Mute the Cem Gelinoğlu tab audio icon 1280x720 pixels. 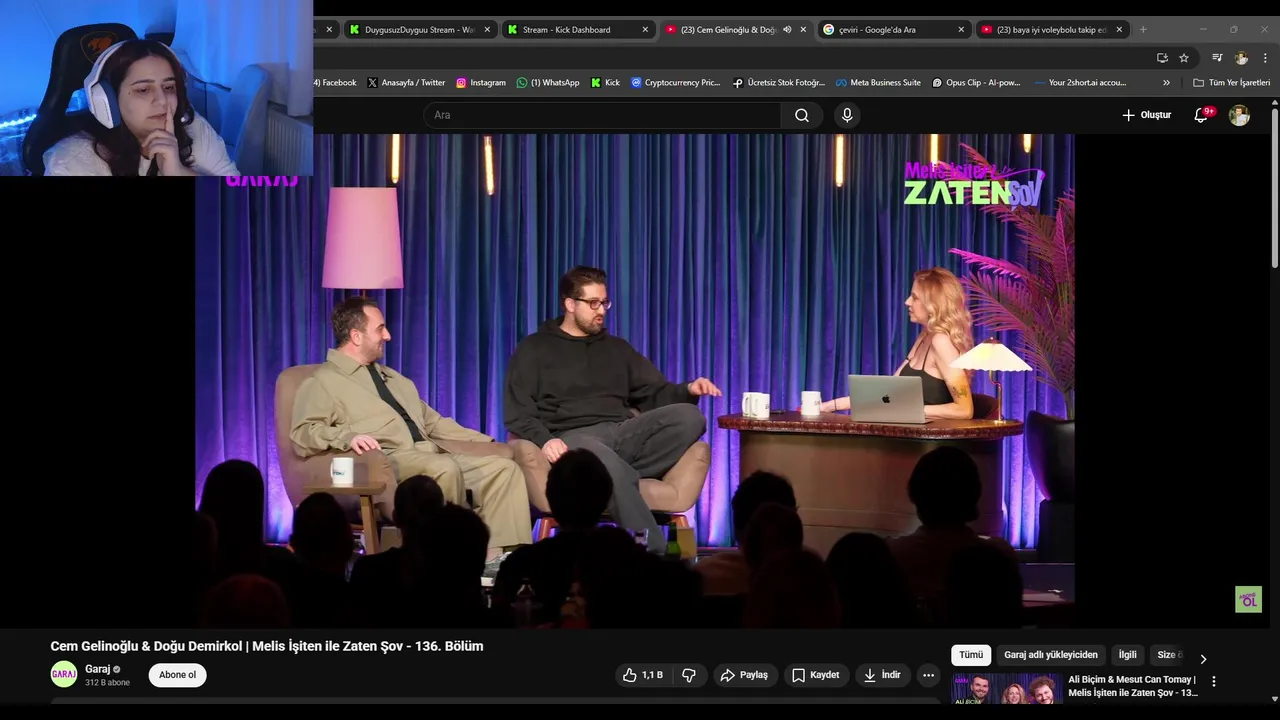click(787, 30)
